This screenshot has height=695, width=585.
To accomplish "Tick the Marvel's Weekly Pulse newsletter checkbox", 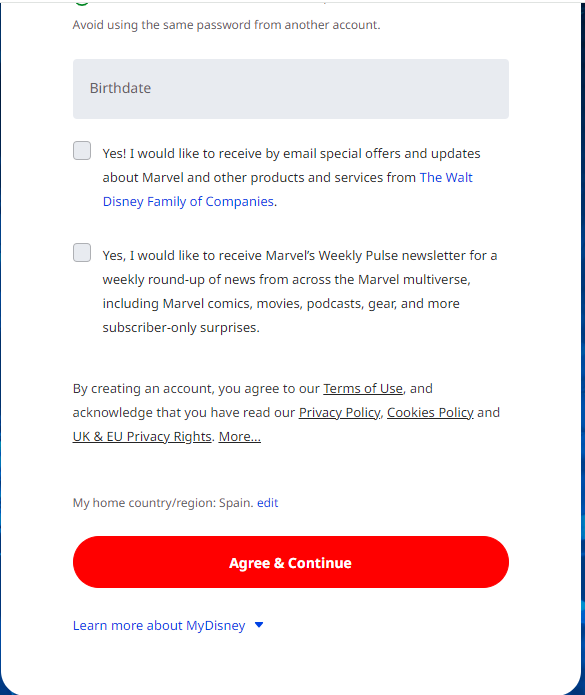I will [x=82, y=253].
